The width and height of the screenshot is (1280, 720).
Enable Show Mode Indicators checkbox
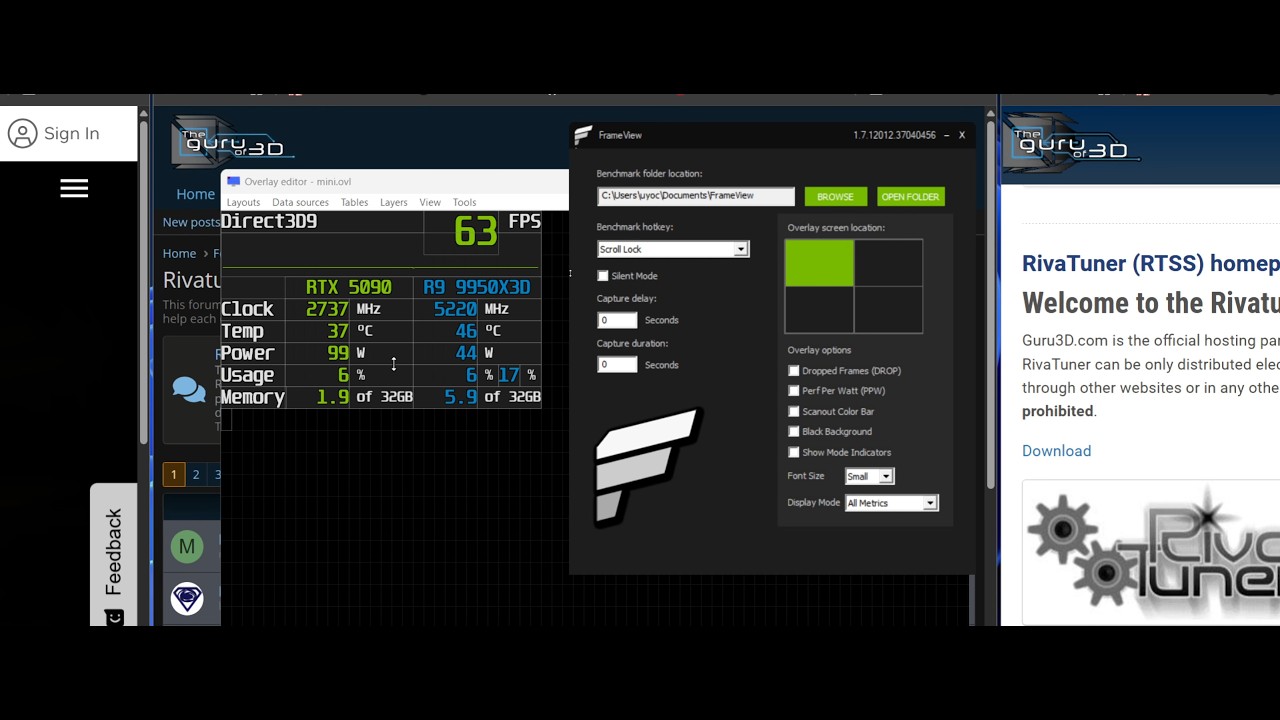coord(794,452)
